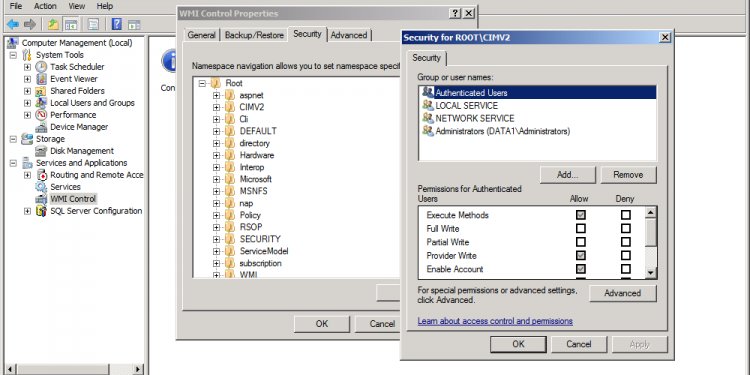Toggle Allow checkbox for Enable Account

pos(581,269)
